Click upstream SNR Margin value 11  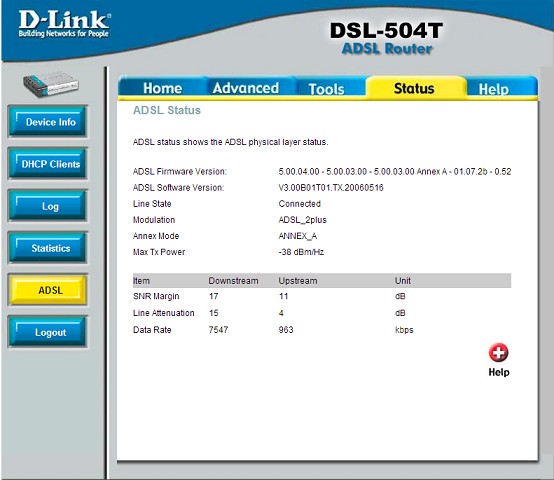[x=283, y=296]
